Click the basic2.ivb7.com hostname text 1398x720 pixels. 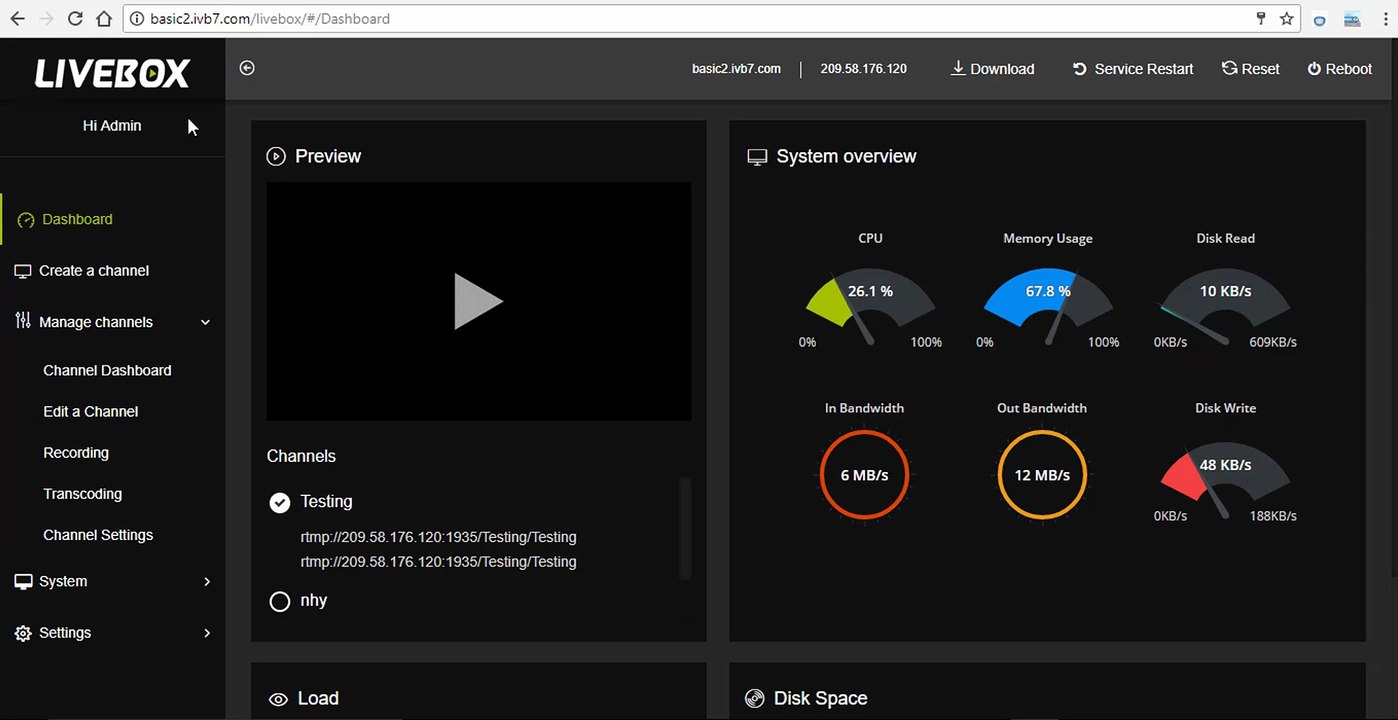[x=736, y=69]
